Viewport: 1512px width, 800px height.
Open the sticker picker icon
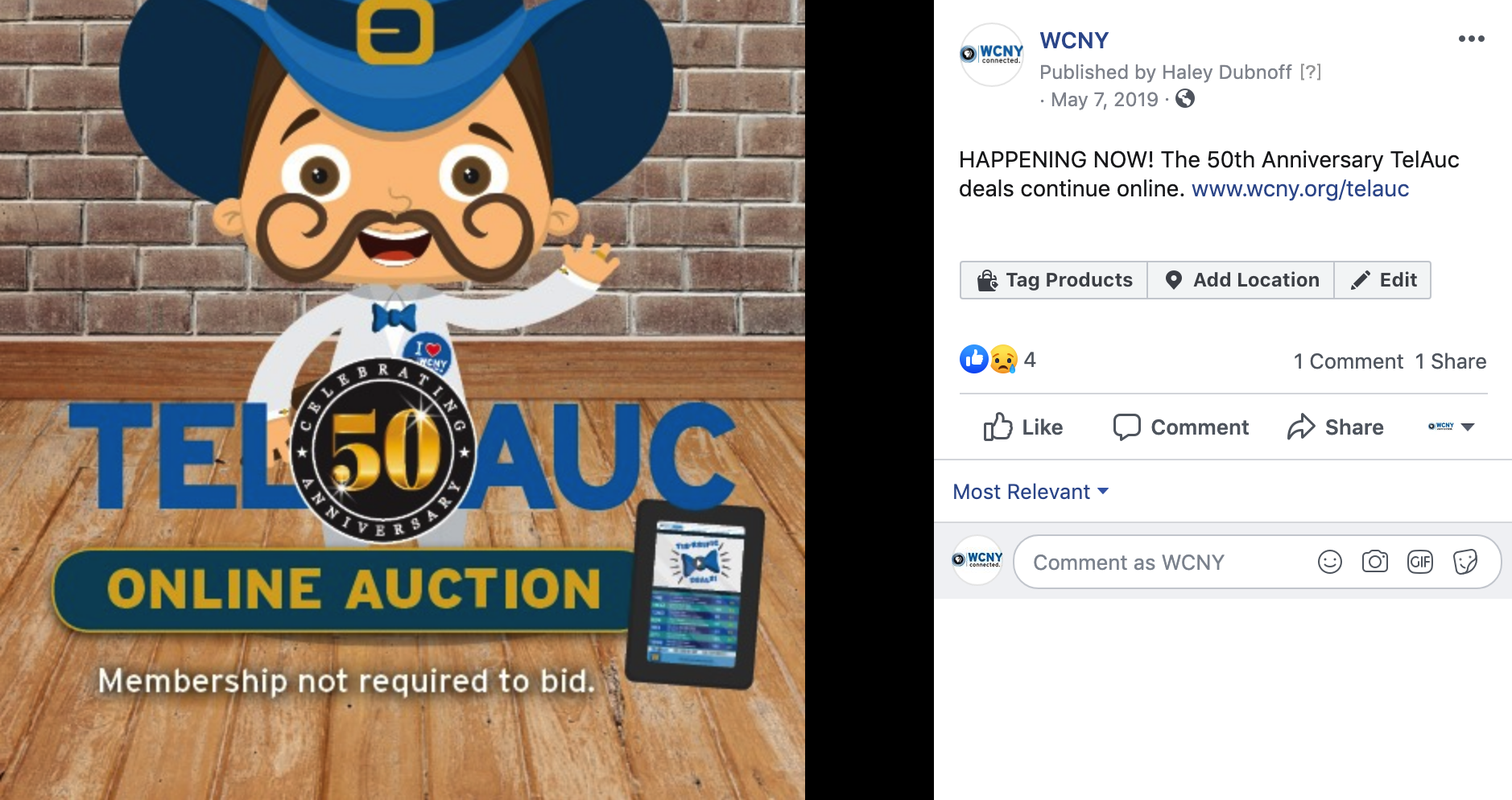point(1464,562)
